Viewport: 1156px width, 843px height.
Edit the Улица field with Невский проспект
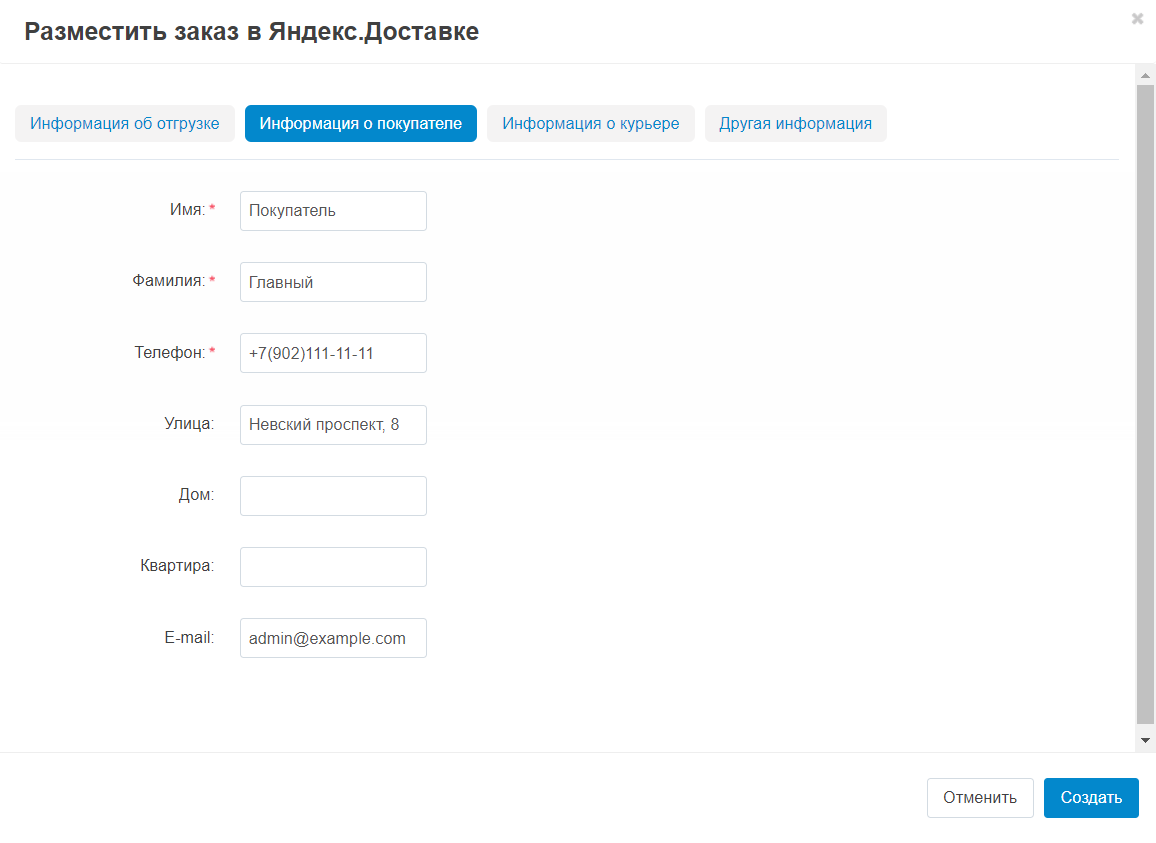(333, 425)
